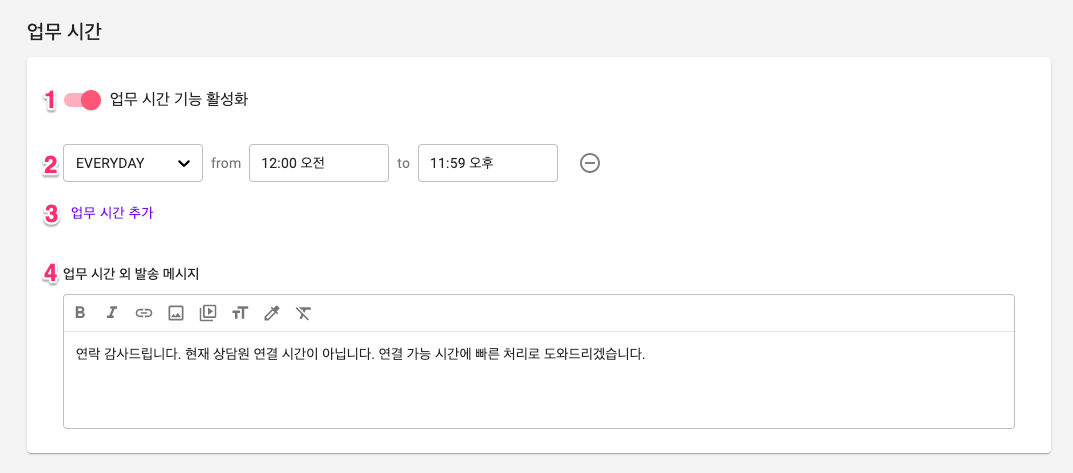Click the 업무 시간 추가 link

click(x=112, y=213)
